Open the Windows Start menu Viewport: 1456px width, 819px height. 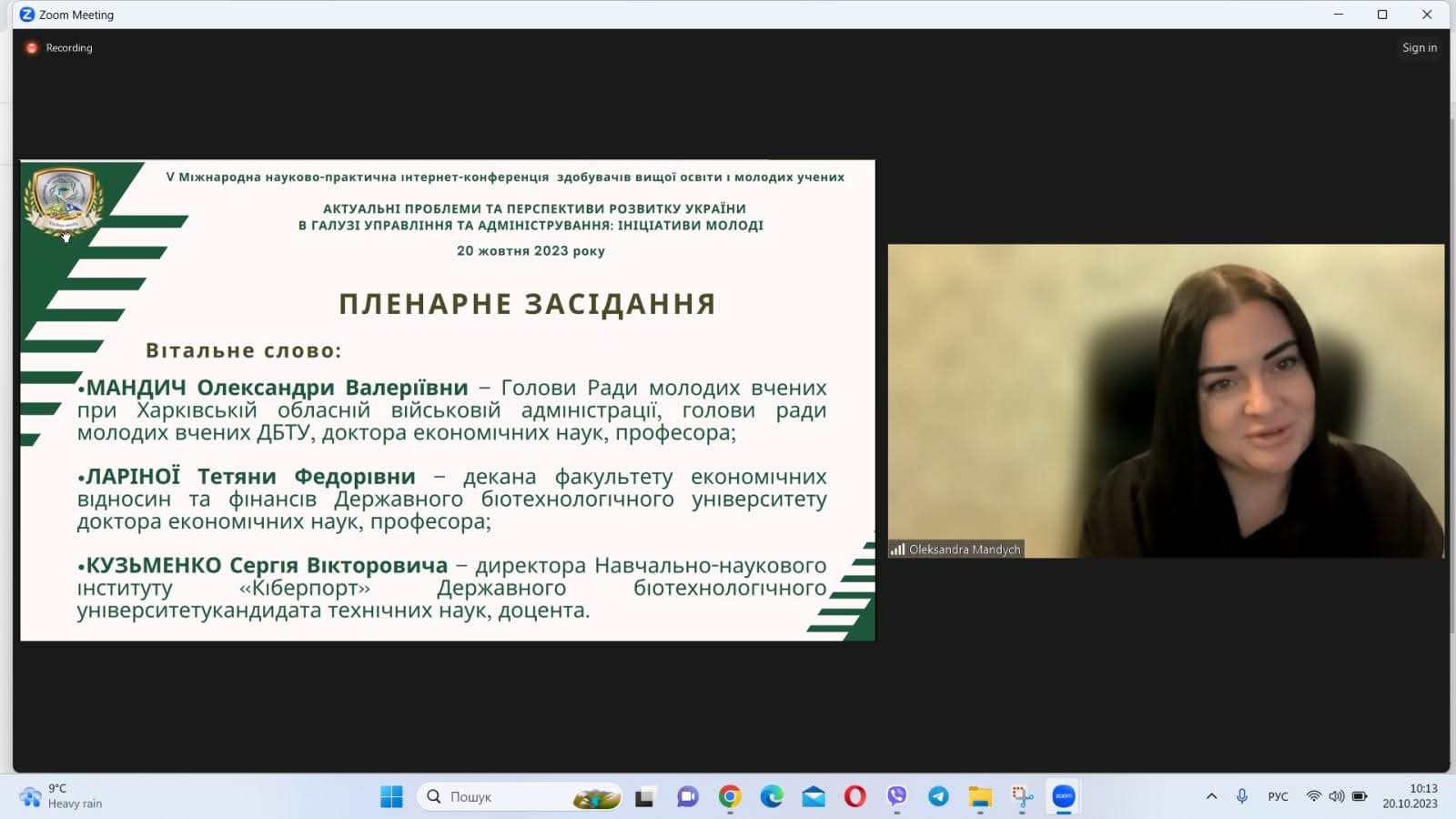(x=391, y=797)
